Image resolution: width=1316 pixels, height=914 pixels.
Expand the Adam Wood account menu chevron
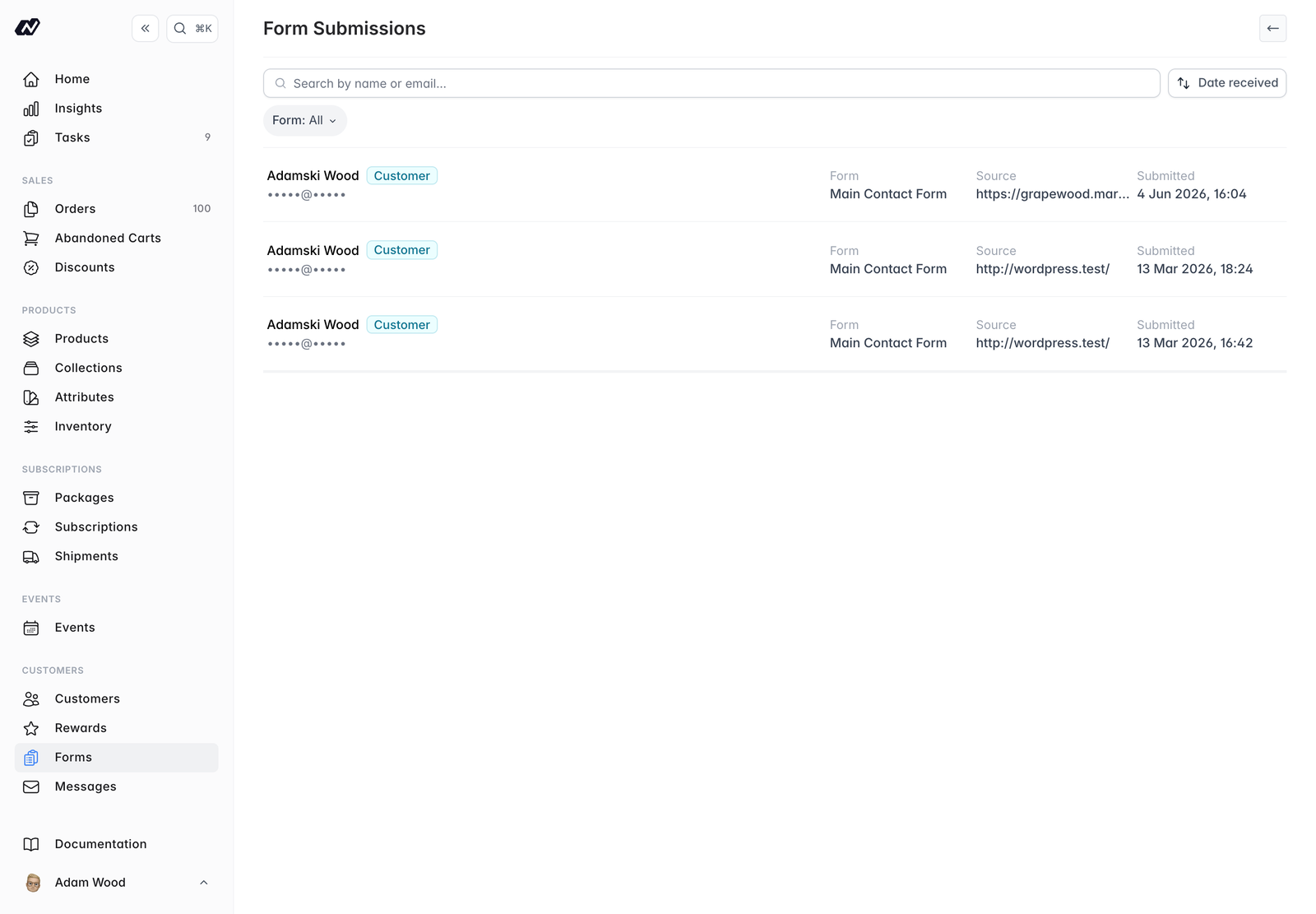(204, 883)
